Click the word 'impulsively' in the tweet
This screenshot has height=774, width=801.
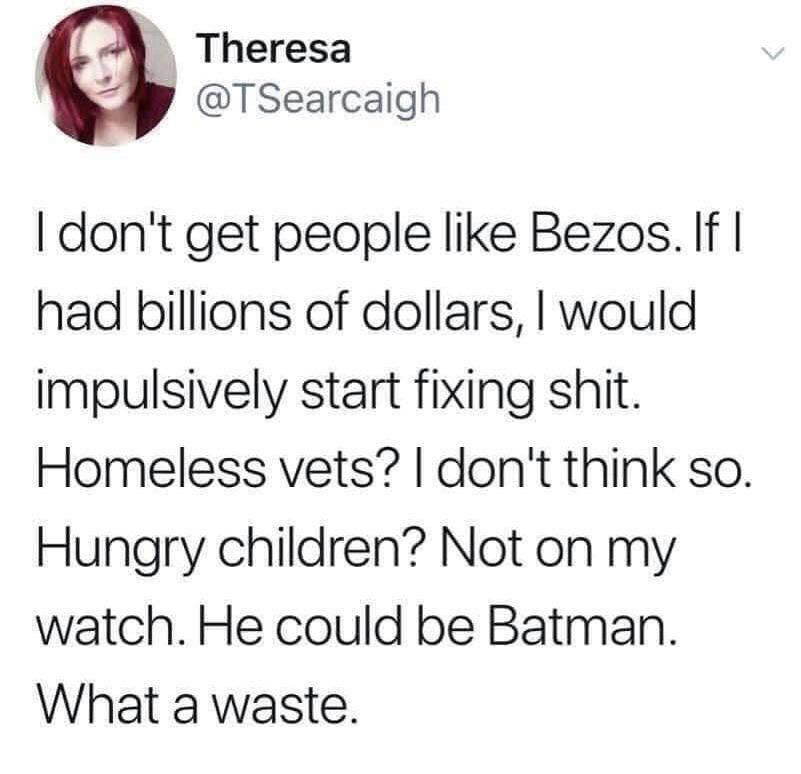pyautogui.click(x=161, y=394)
